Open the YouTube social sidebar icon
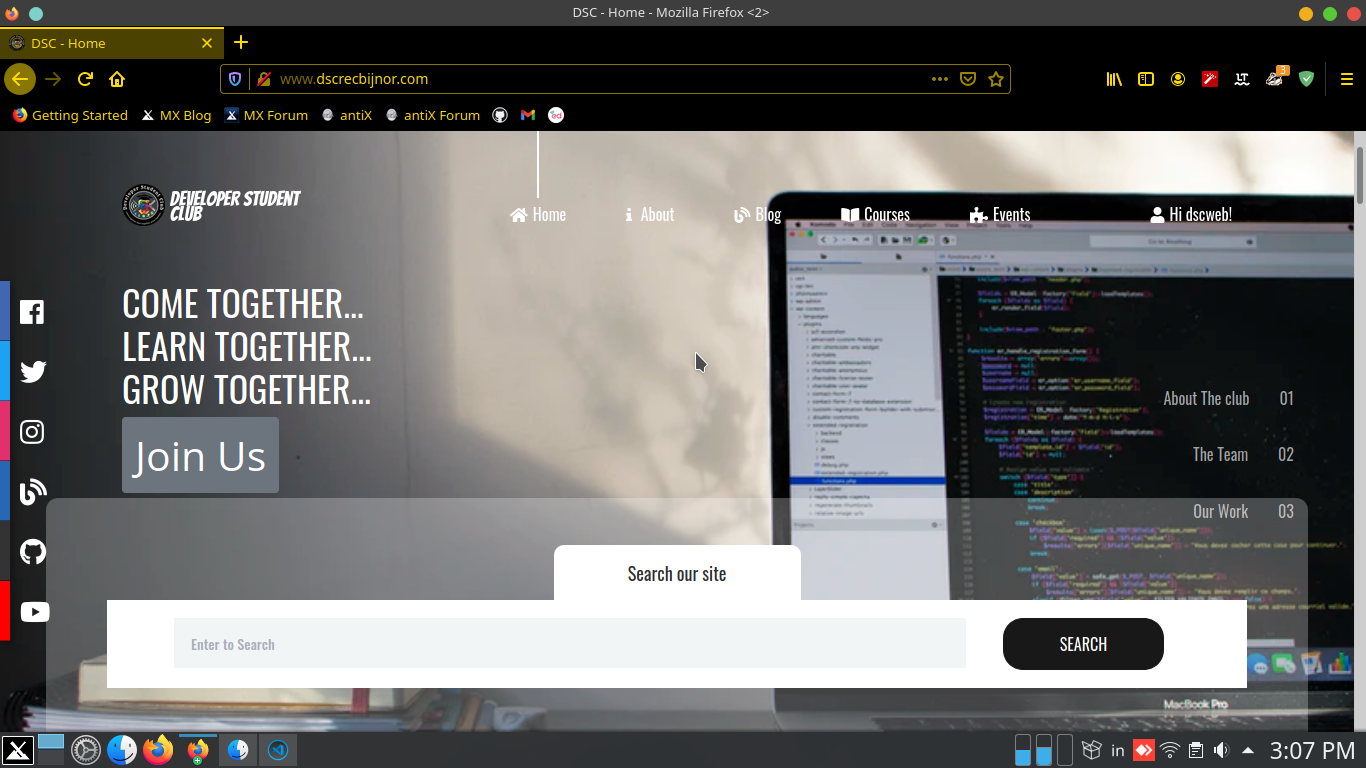The height and width of the screenshot is (768, 1366). tap(34, 612)
